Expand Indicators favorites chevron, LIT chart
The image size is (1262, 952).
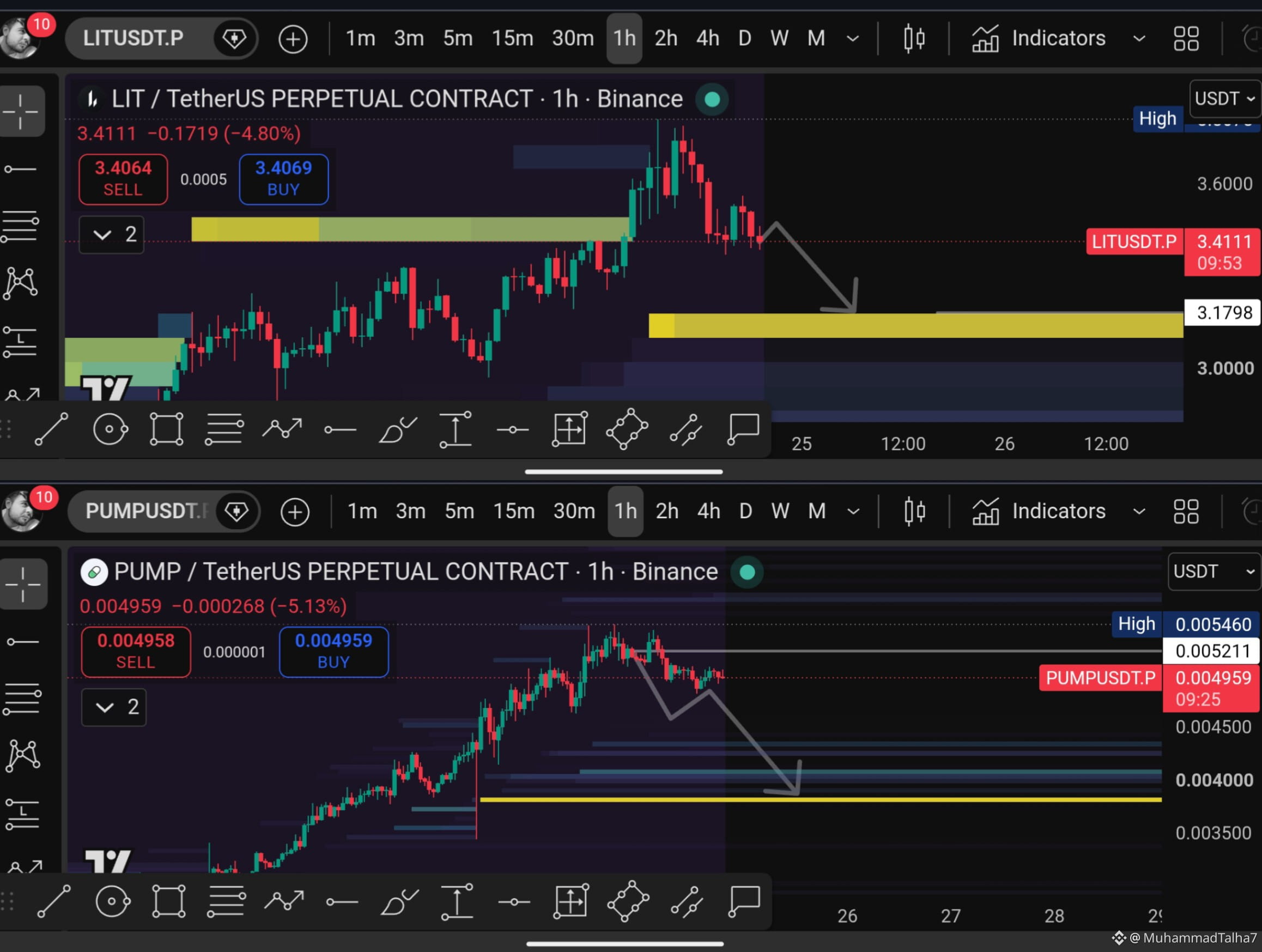pyautogui.click(x=1139, y=39)
